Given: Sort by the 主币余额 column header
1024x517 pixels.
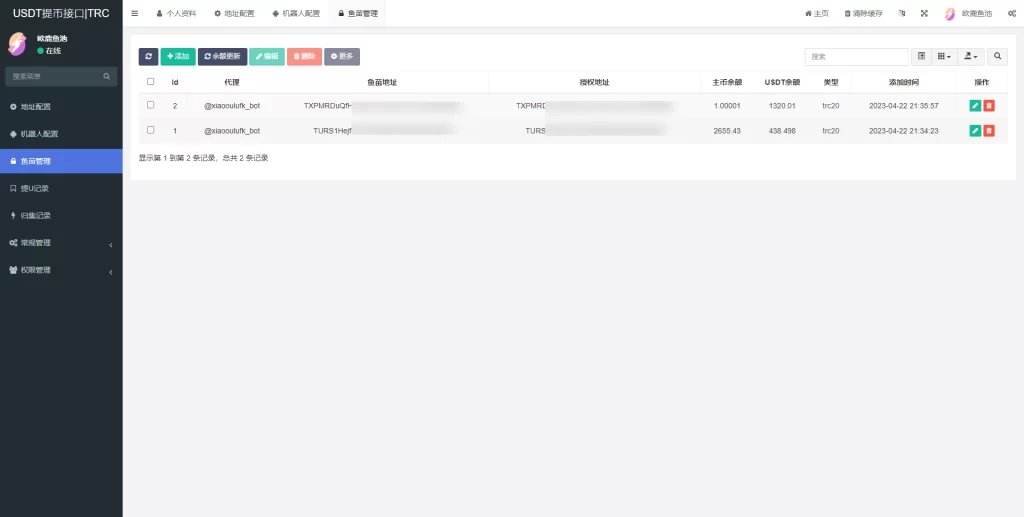Looking at the screenshot, I should 727,82.
